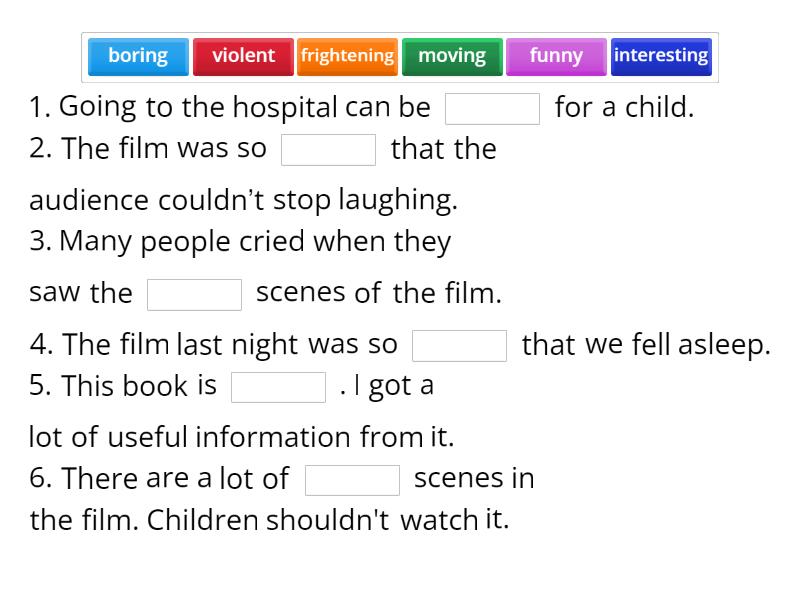Pick "boring" for the fell asleep sentence
This screenshot has height=600, width=800.
coord(137,56)
